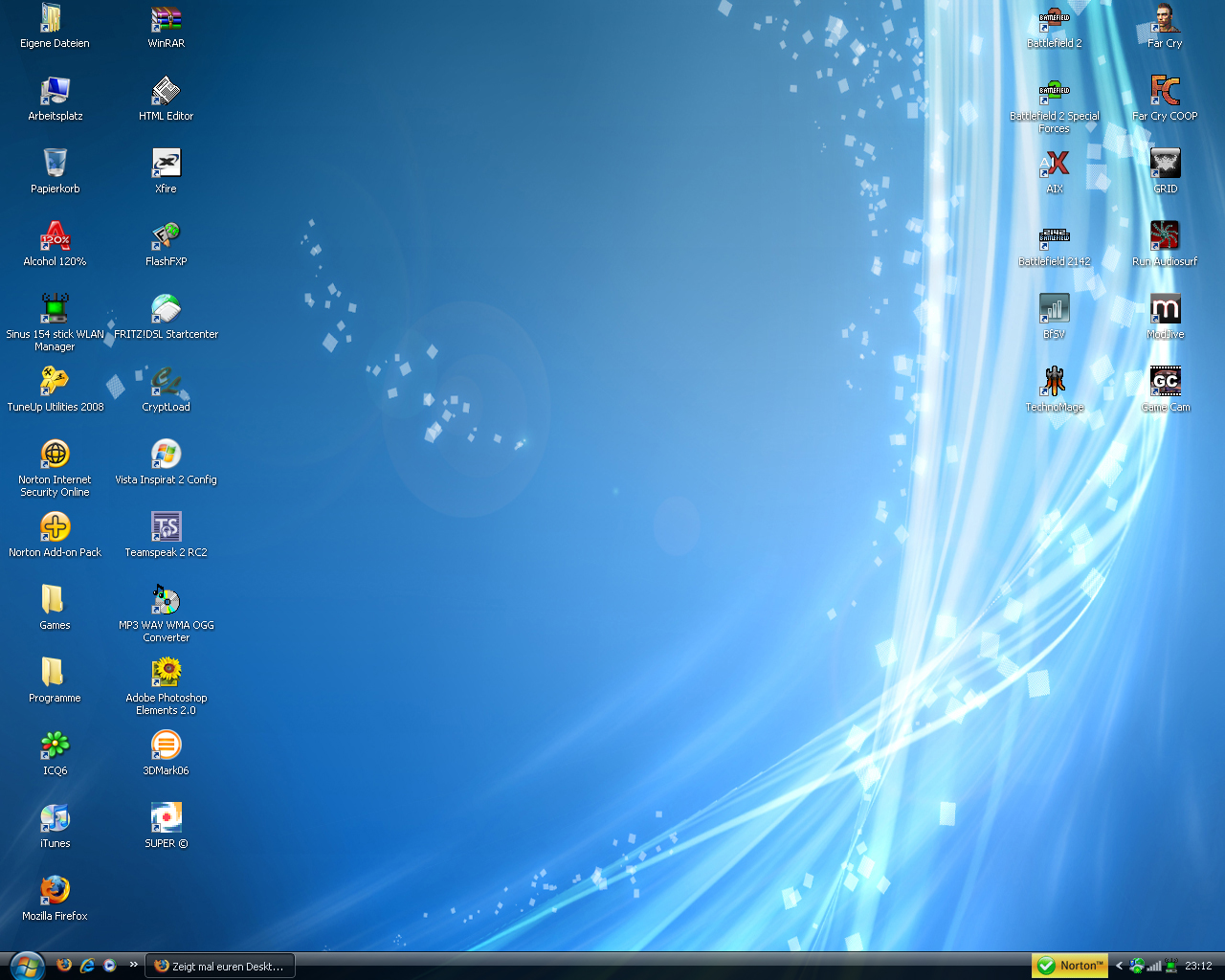1225x980 pixels.
Task: Launch Battlefield 2 game shortcut
Action: (x=1054, y=19)
